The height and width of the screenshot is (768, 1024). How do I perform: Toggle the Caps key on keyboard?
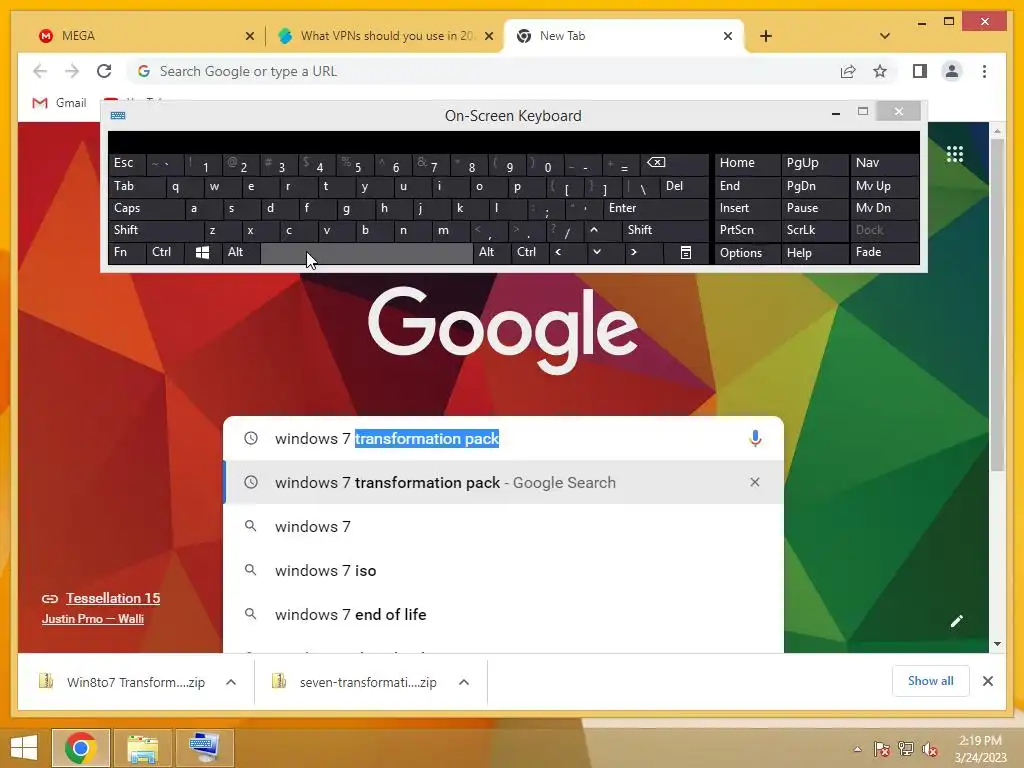click(146, 208)
